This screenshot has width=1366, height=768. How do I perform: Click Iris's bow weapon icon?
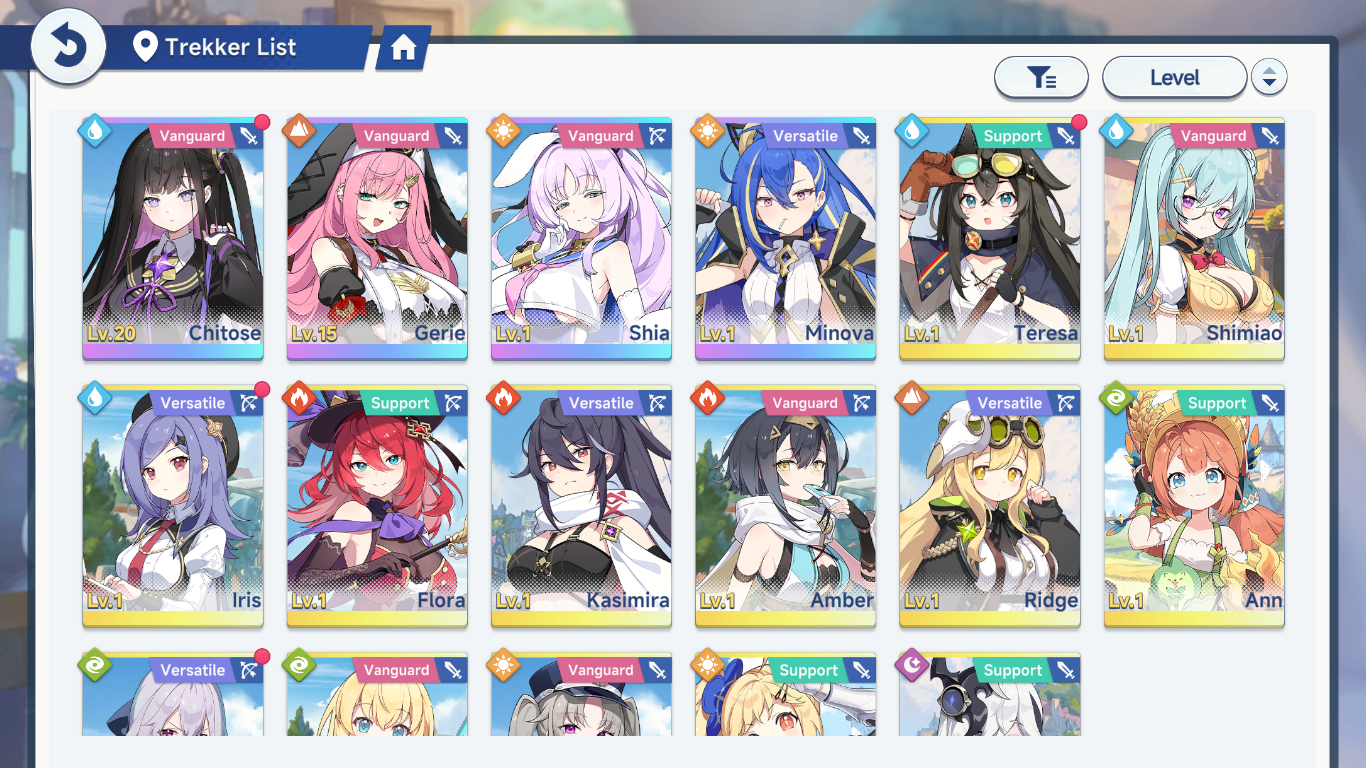pyautogui.click(x=248, y=403)
